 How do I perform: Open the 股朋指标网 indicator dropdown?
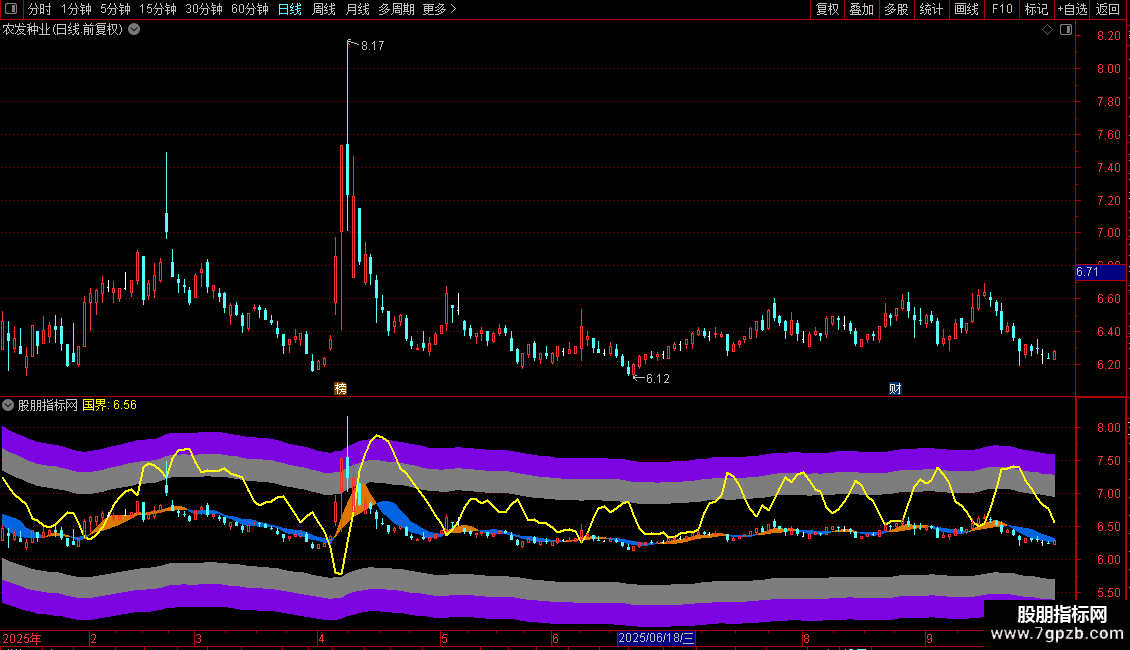click(x=8, y=405)
